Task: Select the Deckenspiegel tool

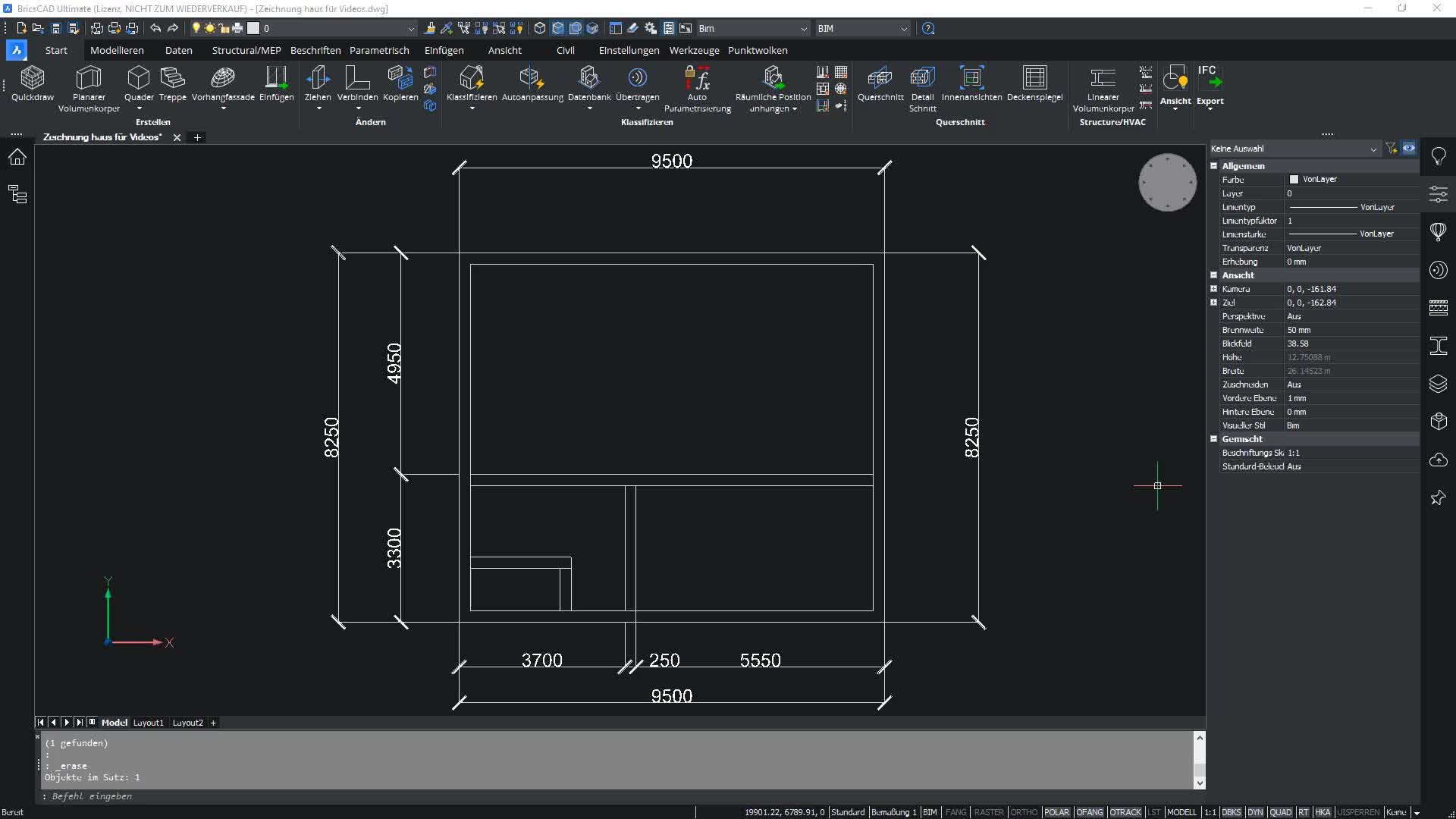Action: tap(1034, 83)
